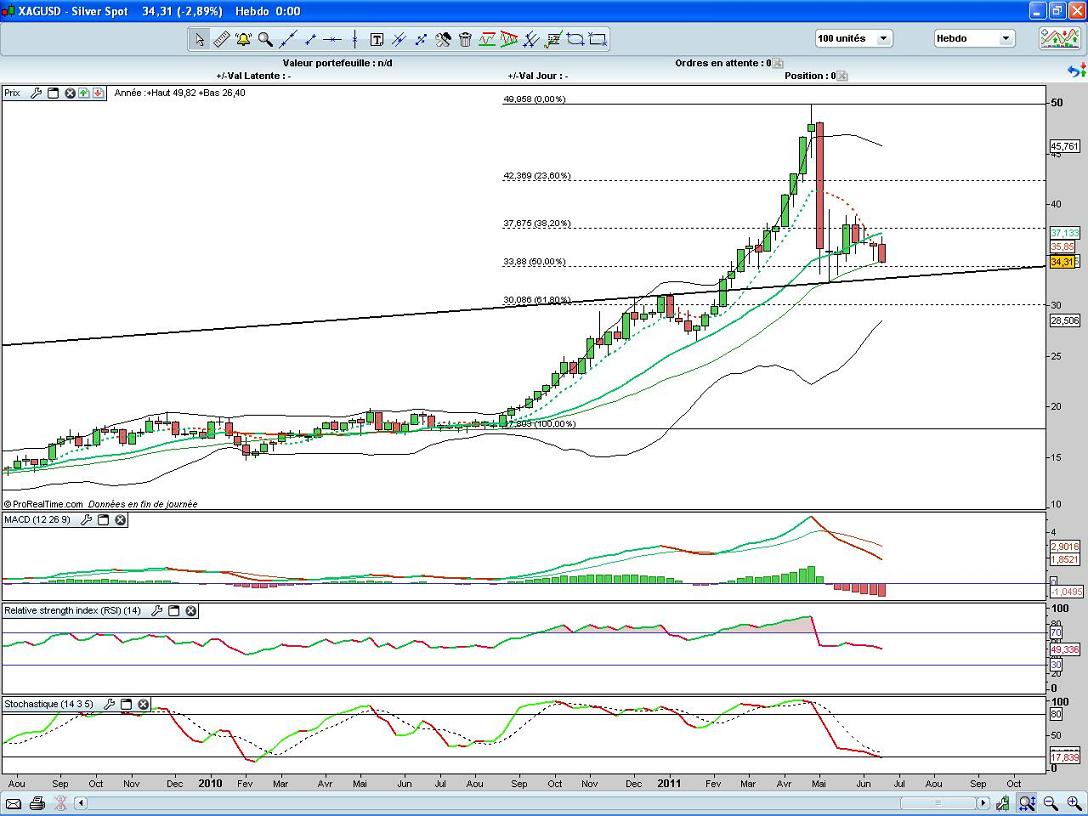Screen dimensions: 1088x816
Task: Toggle the RSI panel window button
Action: coord(173,610)
